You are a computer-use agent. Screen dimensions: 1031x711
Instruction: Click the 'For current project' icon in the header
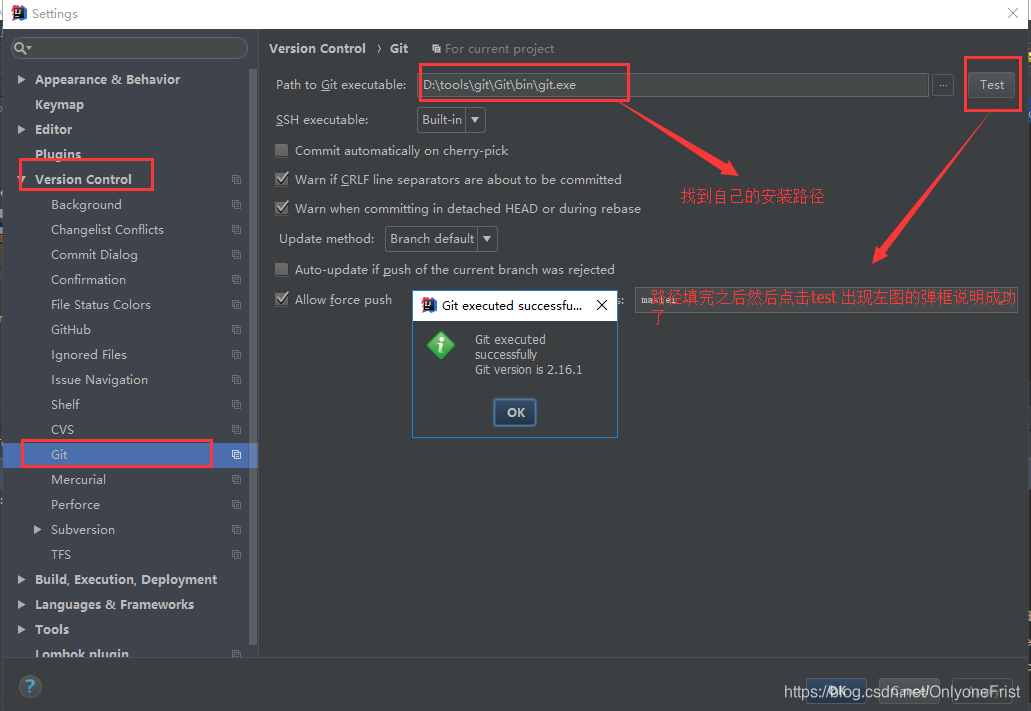[x=436, y=49]
